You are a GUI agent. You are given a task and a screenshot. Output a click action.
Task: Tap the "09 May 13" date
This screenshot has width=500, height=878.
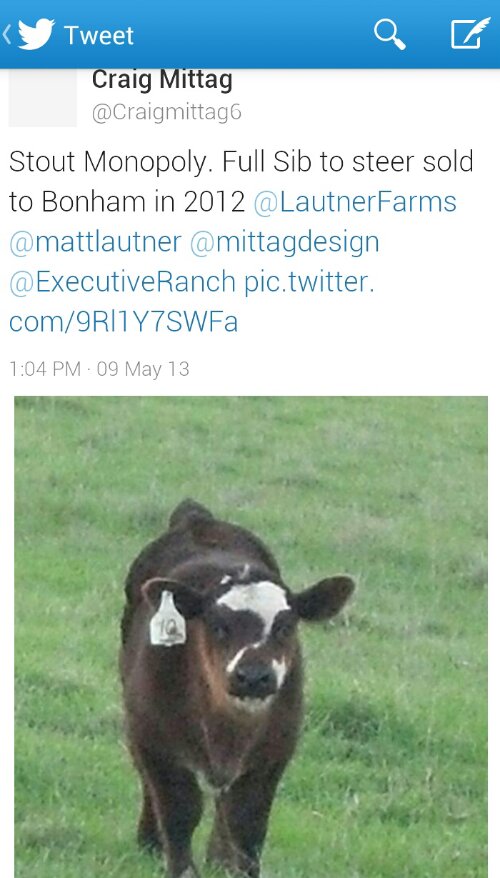(143, 369)
